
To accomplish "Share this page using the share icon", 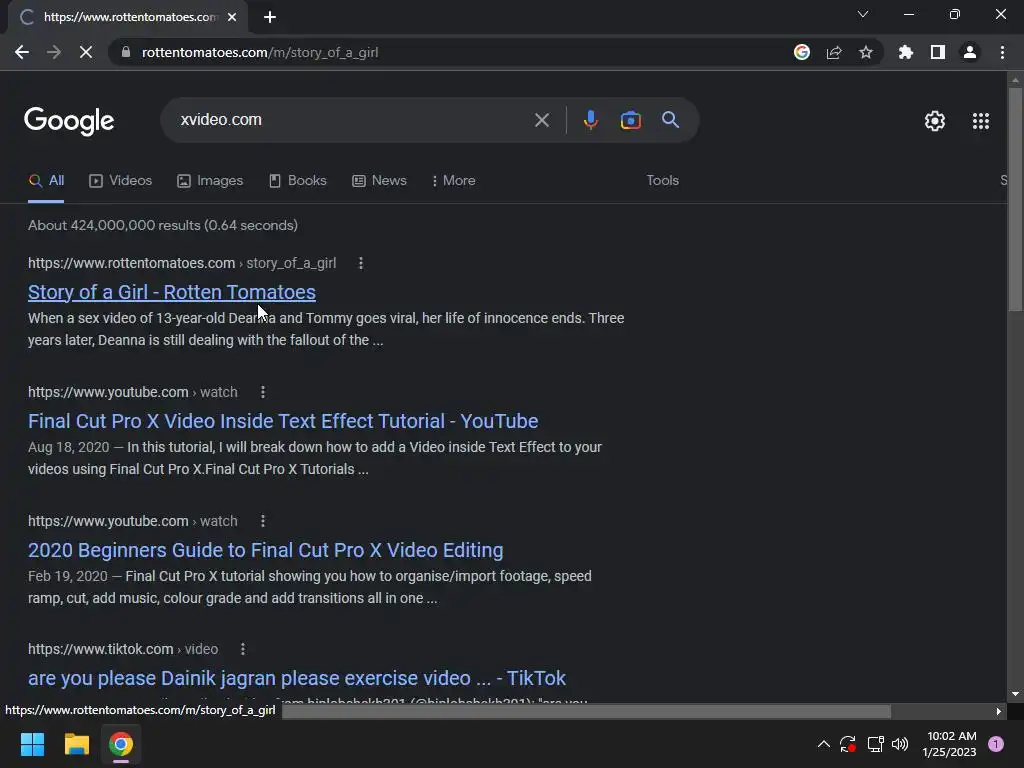I will point(834,52).
